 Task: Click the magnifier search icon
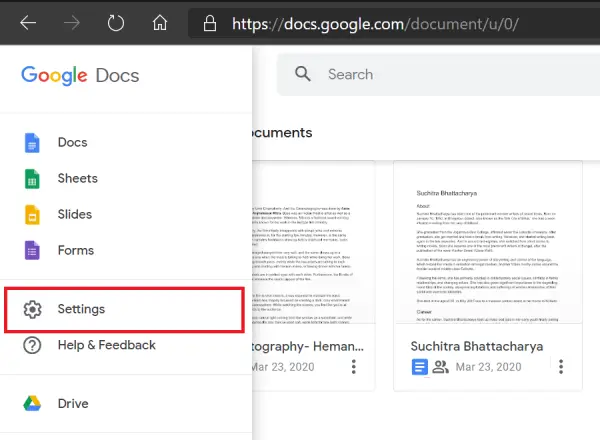303,73
